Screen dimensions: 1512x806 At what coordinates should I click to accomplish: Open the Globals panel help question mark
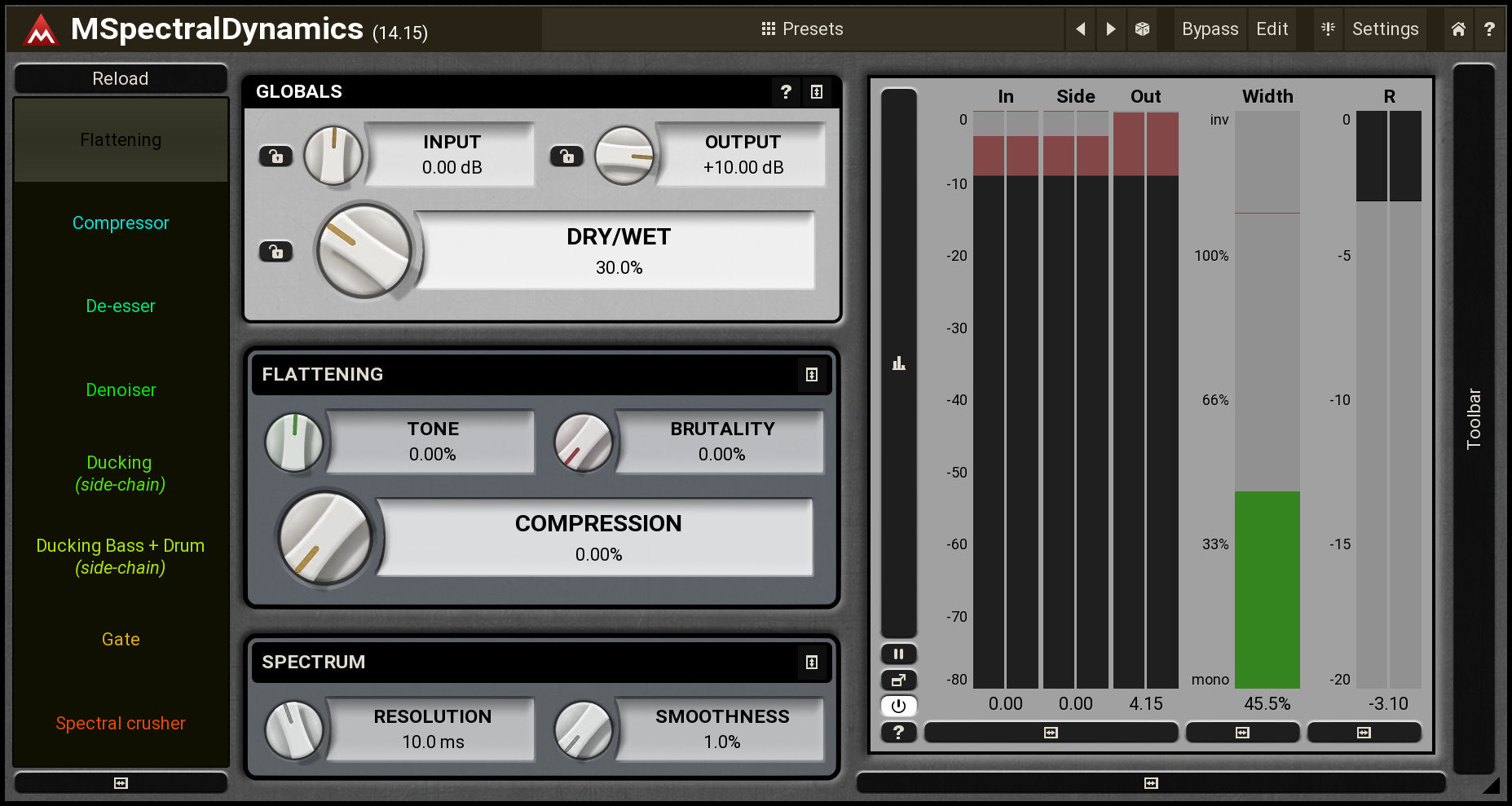(786, 92)
